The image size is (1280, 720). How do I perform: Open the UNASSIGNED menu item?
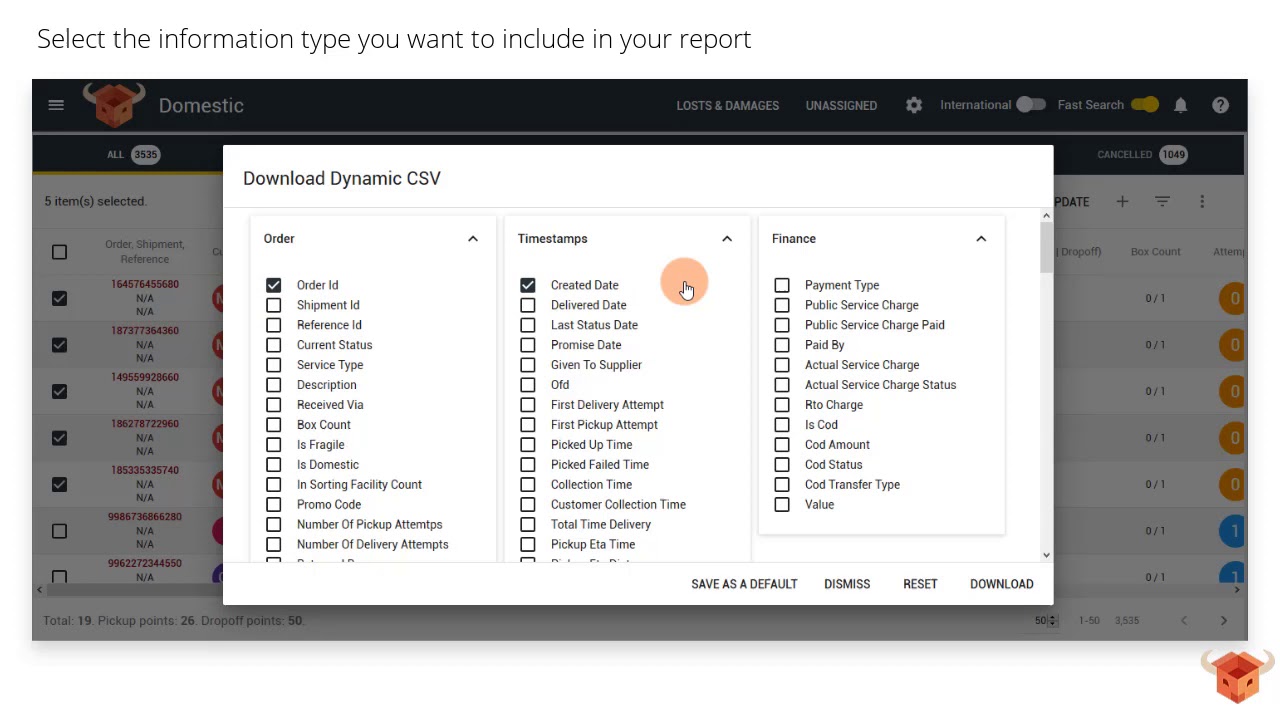click(841, 105)
